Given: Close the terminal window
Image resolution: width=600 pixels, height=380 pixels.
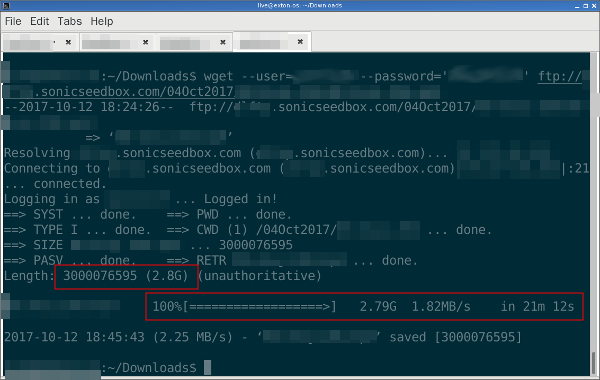Looking at the screenshot, I should [x=594, y=6].
